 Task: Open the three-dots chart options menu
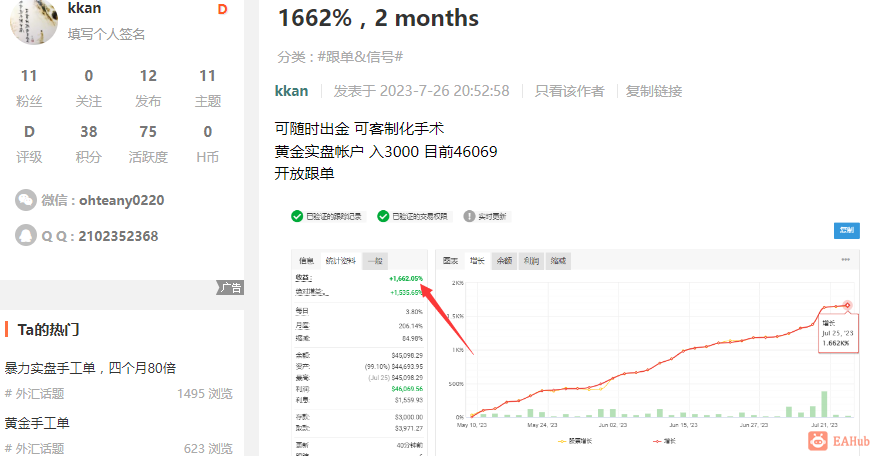tap(845, 260)
